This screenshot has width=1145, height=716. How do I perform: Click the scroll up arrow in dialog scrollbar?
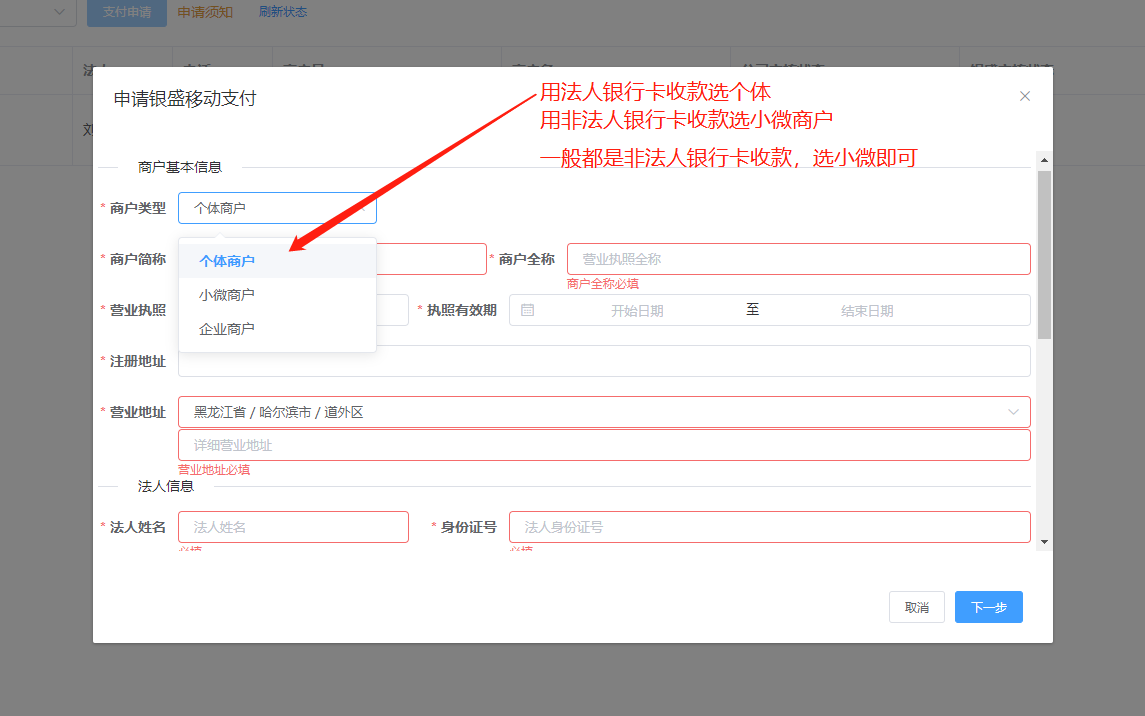1044,160
